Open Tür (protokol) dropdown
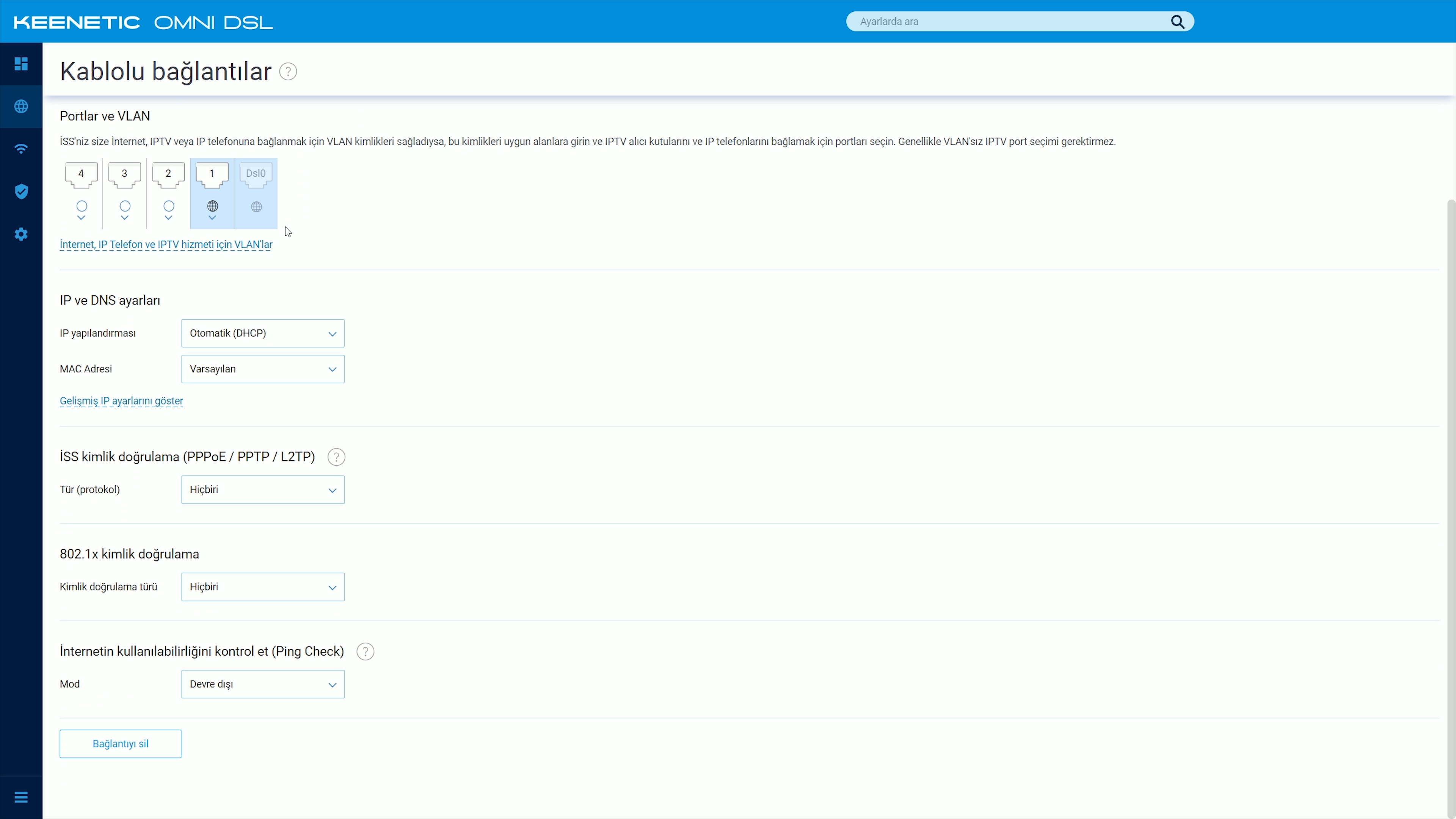 click(x=262, y=490)
